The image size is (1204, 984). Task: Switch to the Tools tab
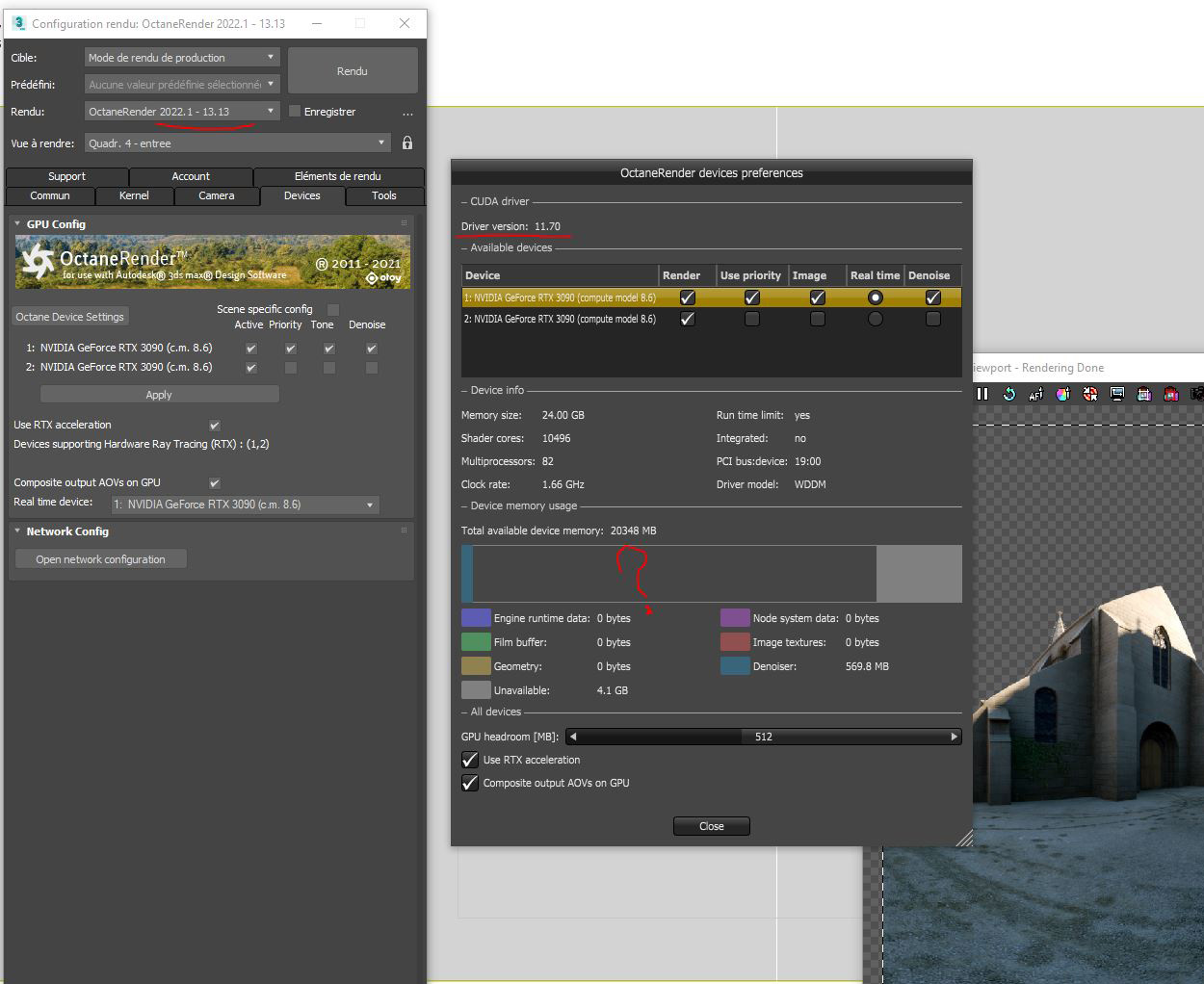384,195
